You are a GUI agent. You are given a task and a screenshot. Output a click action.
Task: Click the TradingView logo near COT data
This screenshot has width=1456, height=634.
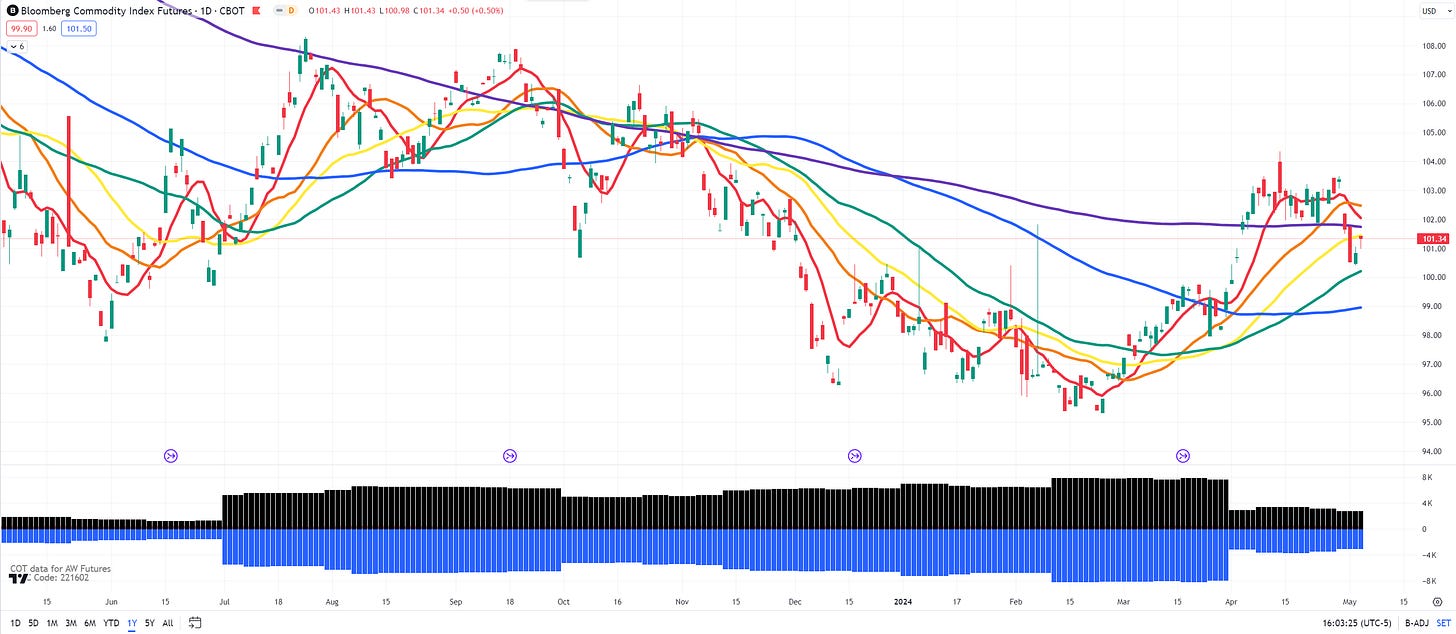tap(17, 578)
